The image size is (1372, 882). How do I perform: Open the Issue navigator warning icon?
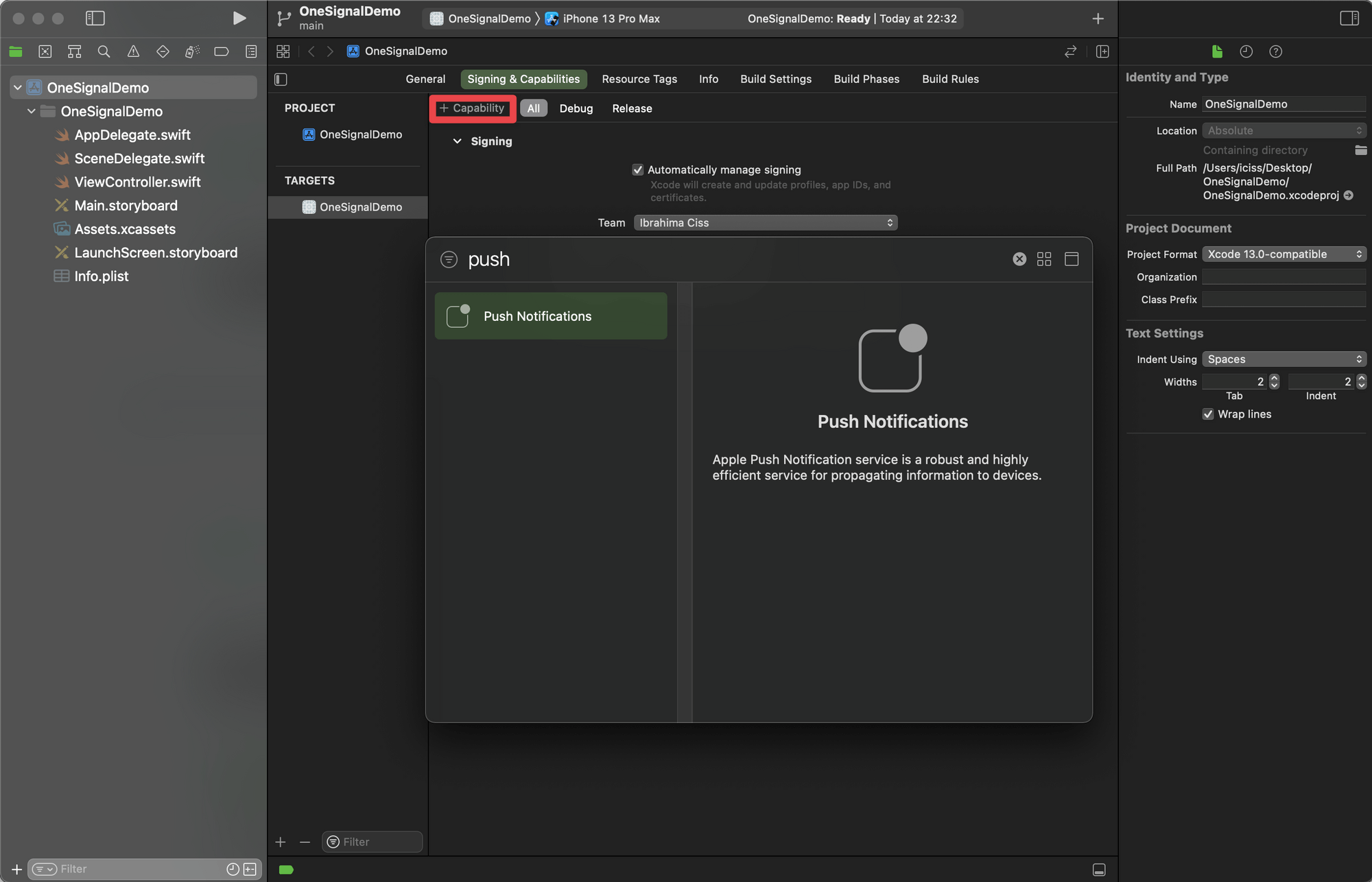133,51
